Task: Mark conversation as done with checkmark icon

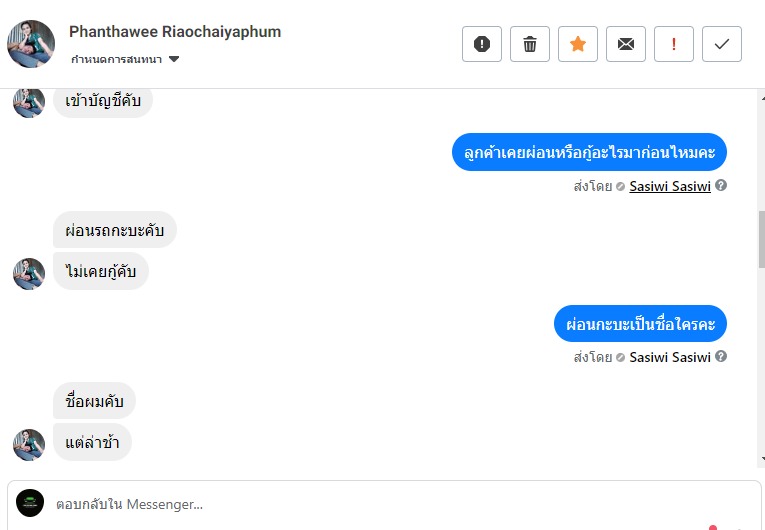Action: pos(722,44)
